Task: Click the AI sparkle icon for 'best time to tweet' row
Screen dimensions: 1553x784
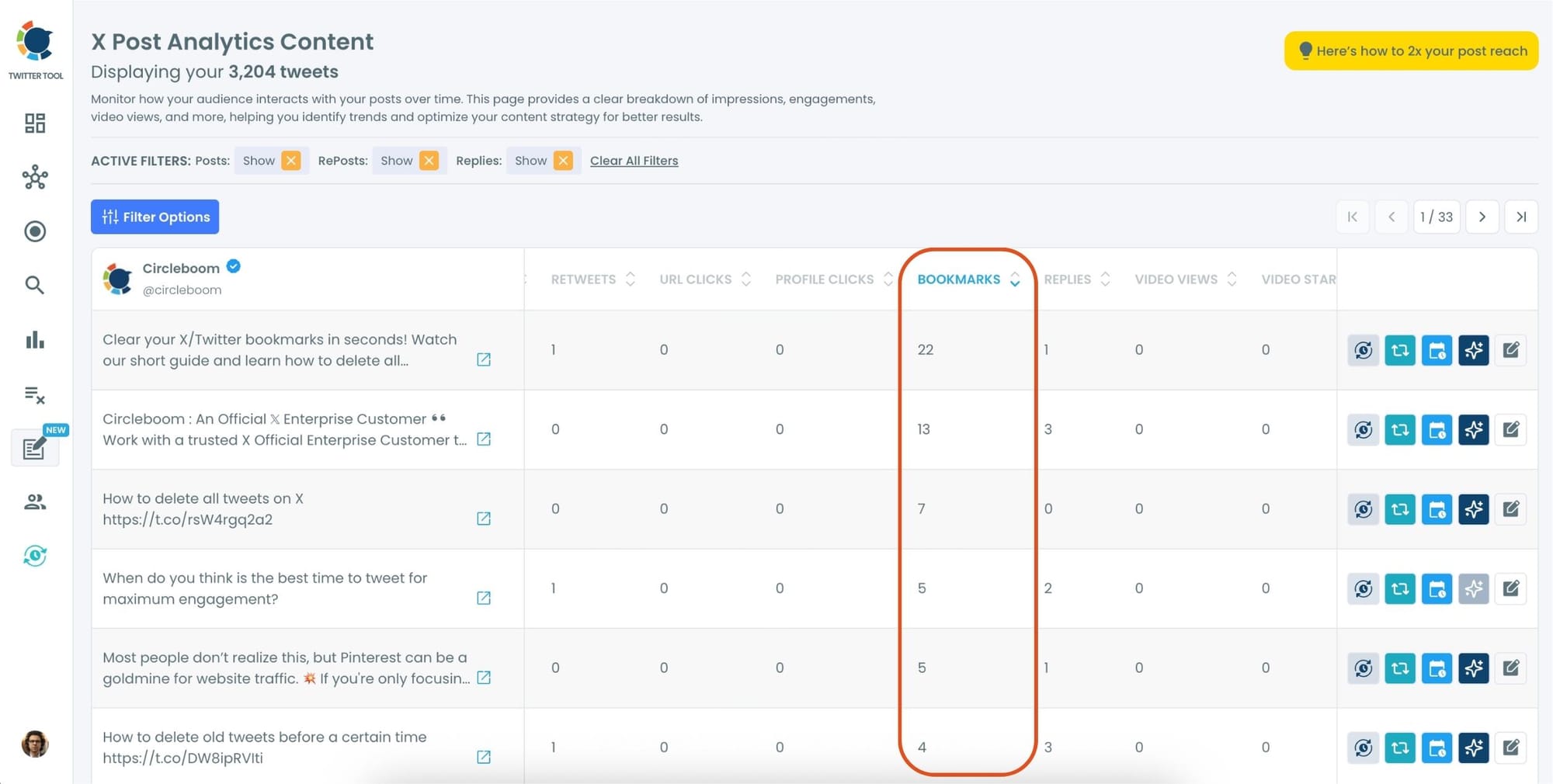Action: pos(1474,588)
